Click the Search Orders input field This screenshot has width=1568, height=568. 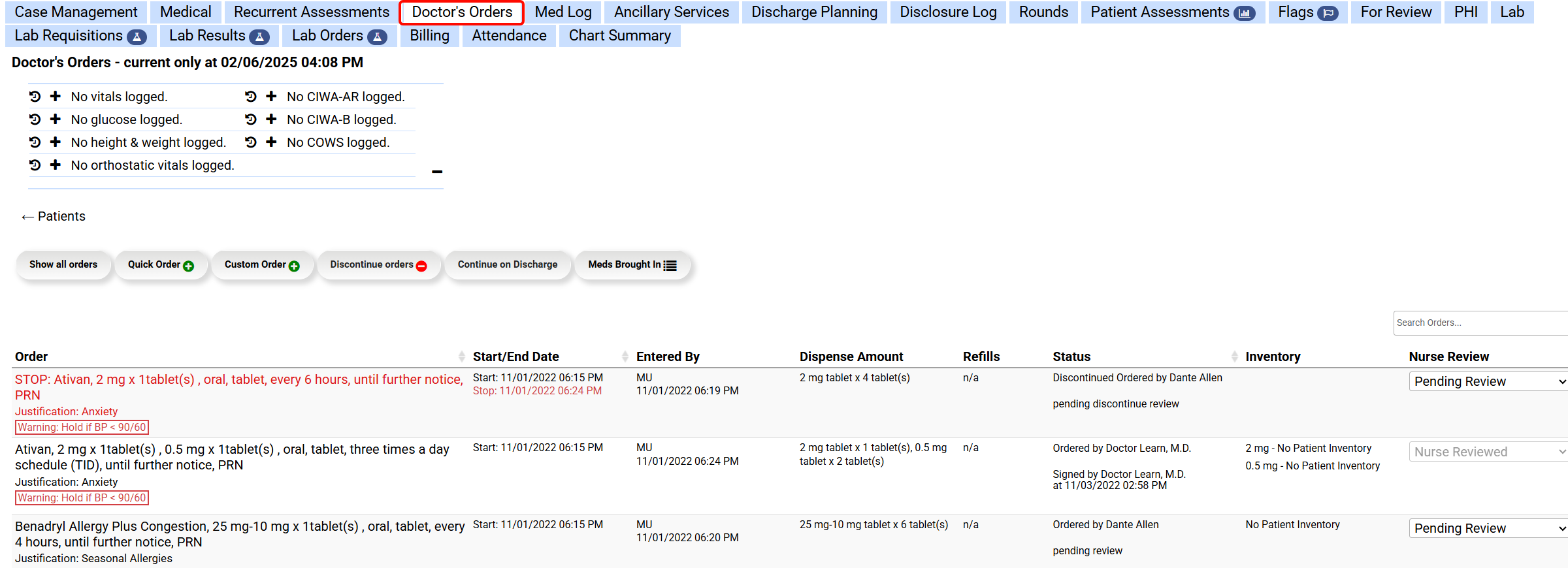[x=1479, y=323]
